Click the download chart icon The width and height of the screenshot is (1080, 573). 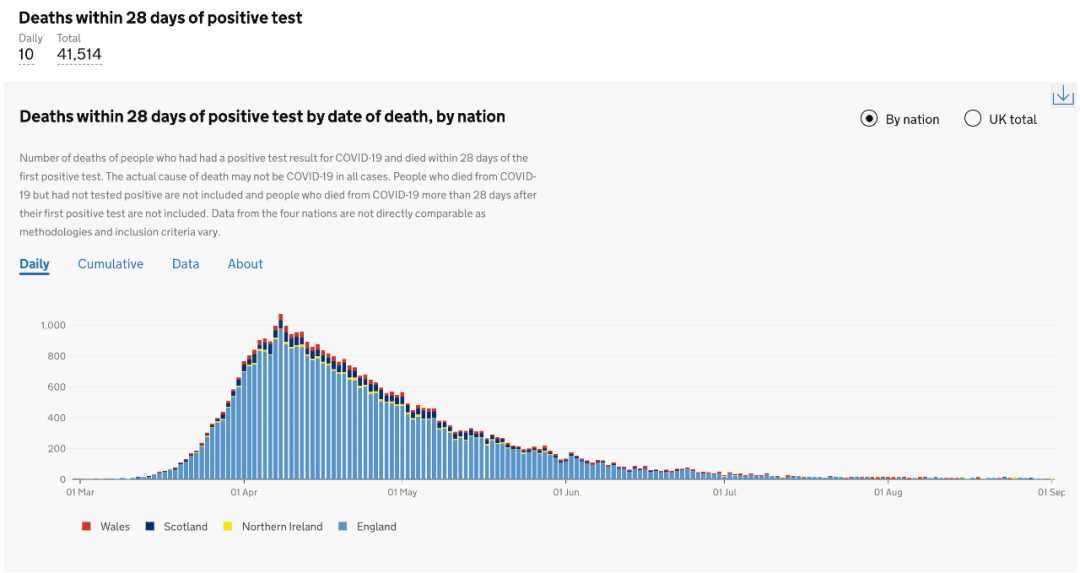click(x=1063, y=95)
